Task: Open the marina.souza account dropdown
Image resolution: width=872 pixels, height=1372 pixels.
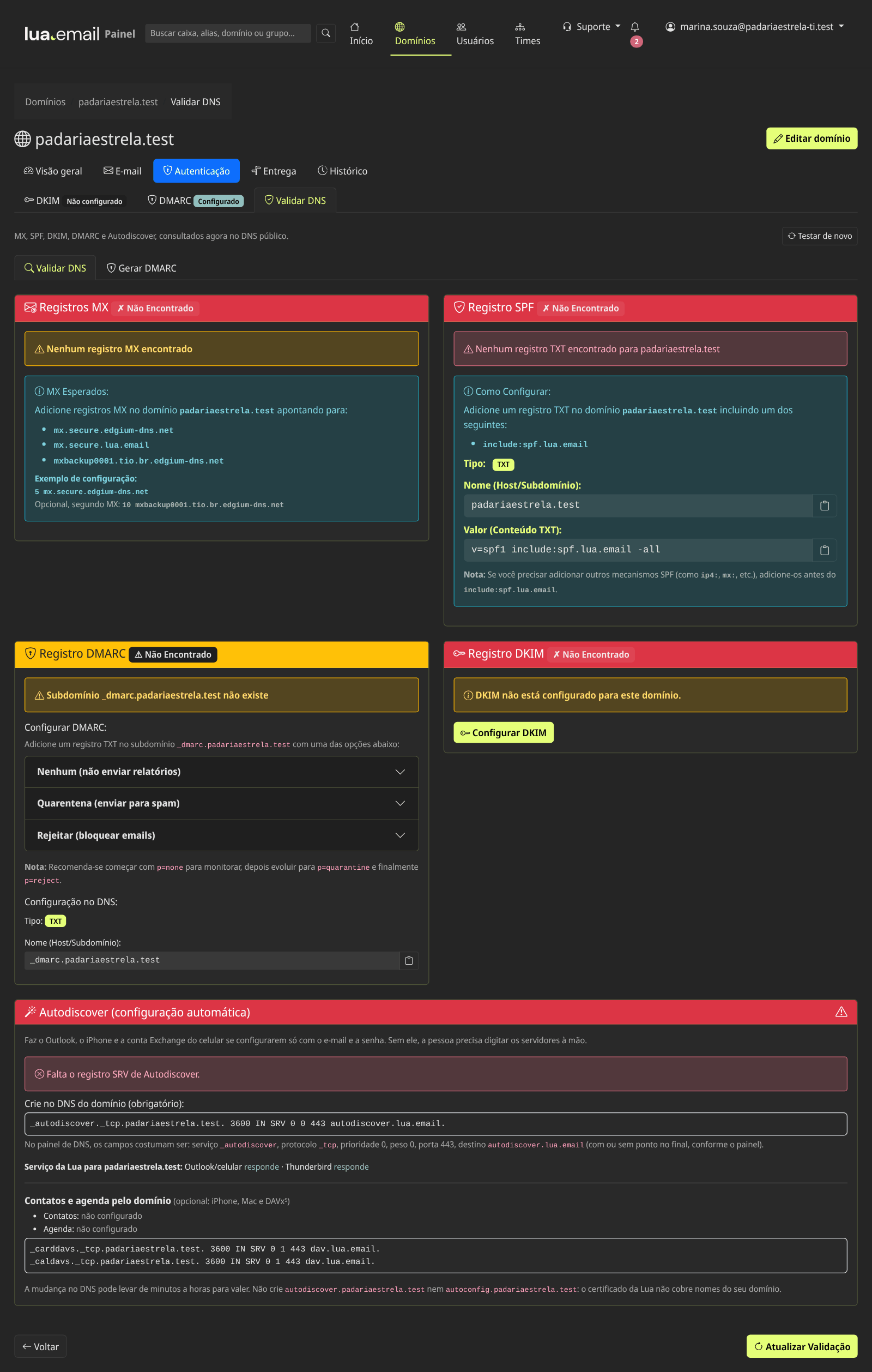Action: [755, 27]
